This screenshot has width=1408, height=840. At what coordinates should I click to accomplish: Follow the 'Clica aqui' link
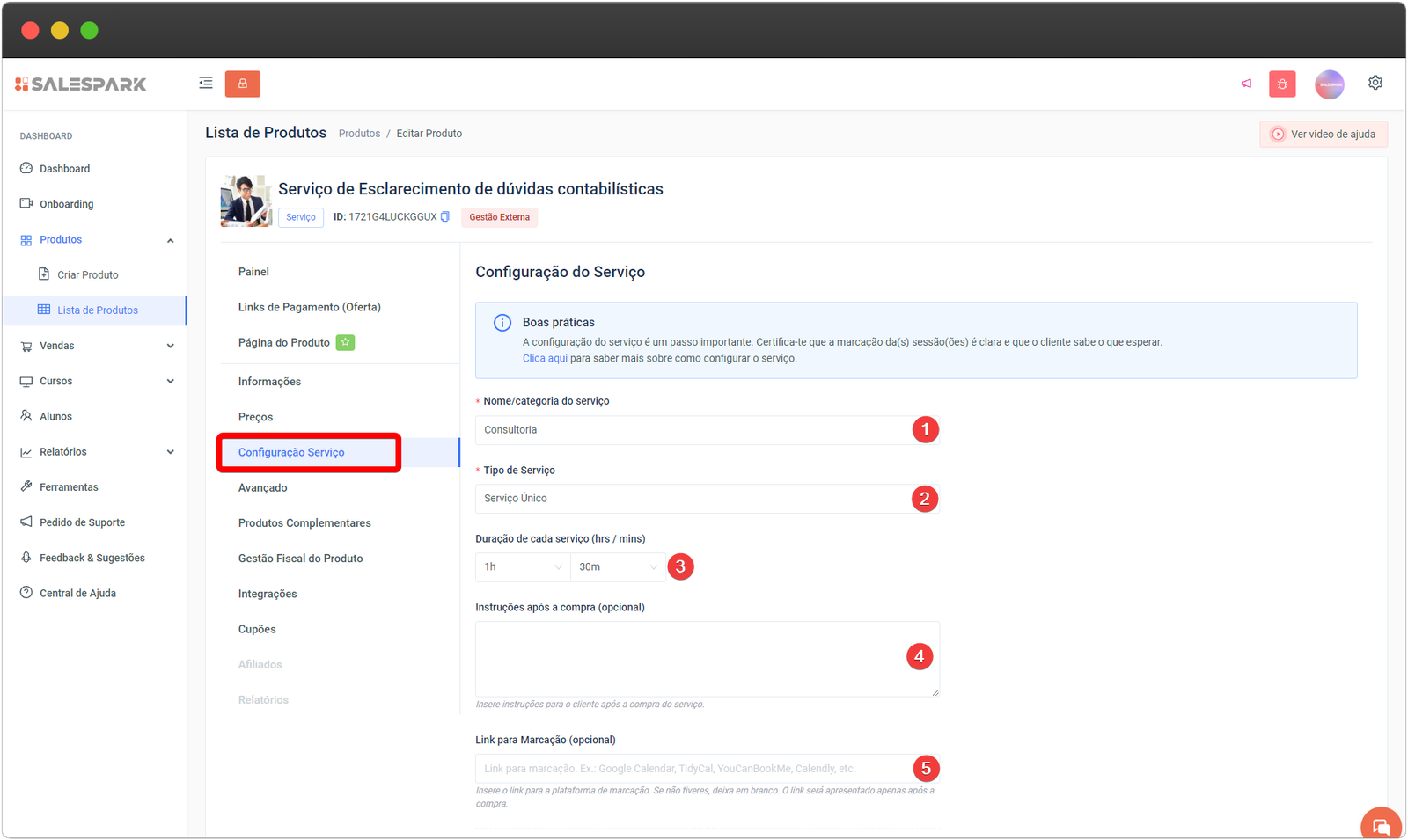(545, 359)
